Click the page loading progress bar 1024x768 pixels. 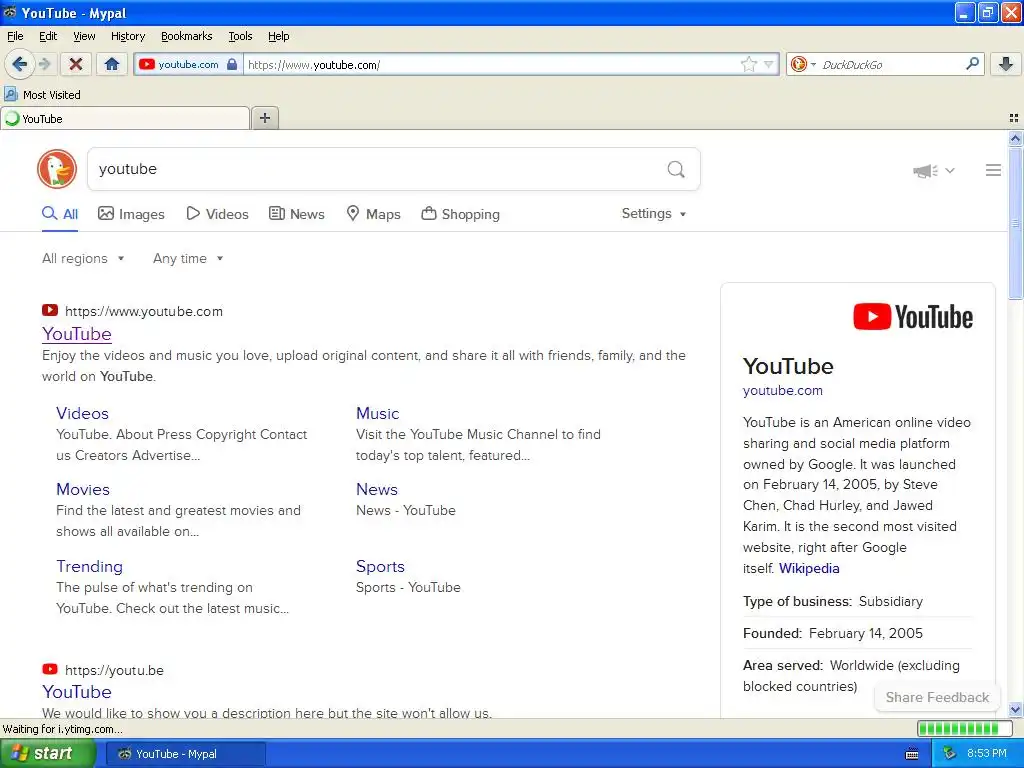pos(963,729)
